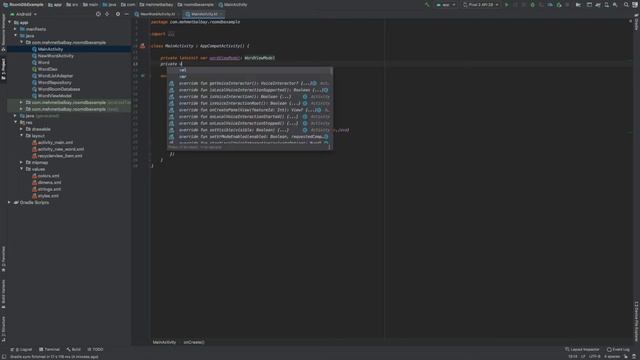
Task: Select 'var' in the completion popup
Action: coord(250,77)
